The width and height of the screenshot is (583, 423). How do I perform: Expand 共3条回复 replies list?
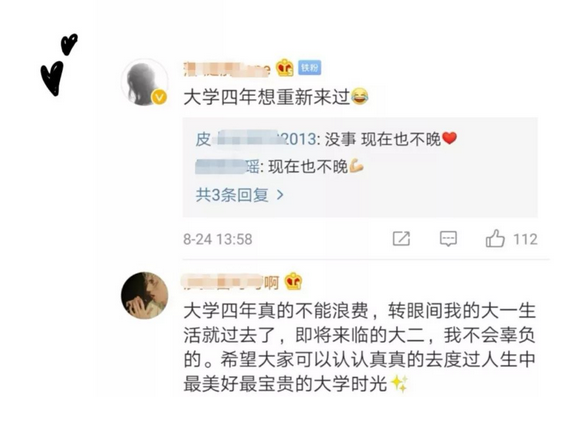click(240, 195)
